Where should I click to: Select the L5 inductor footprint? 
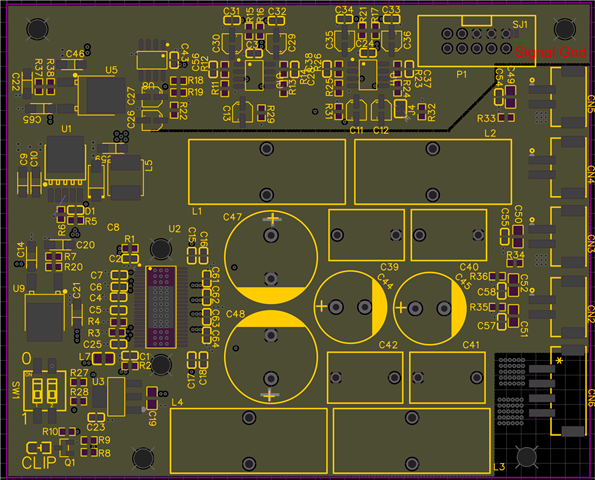point(126,178)
